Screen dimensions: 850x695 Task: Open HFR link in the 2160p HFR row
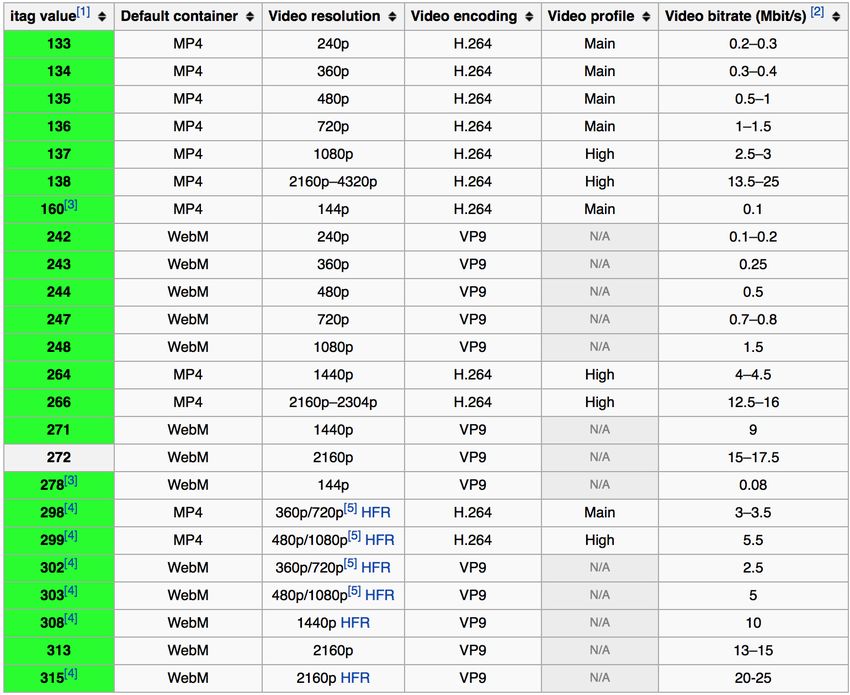(x=355, y=678)
